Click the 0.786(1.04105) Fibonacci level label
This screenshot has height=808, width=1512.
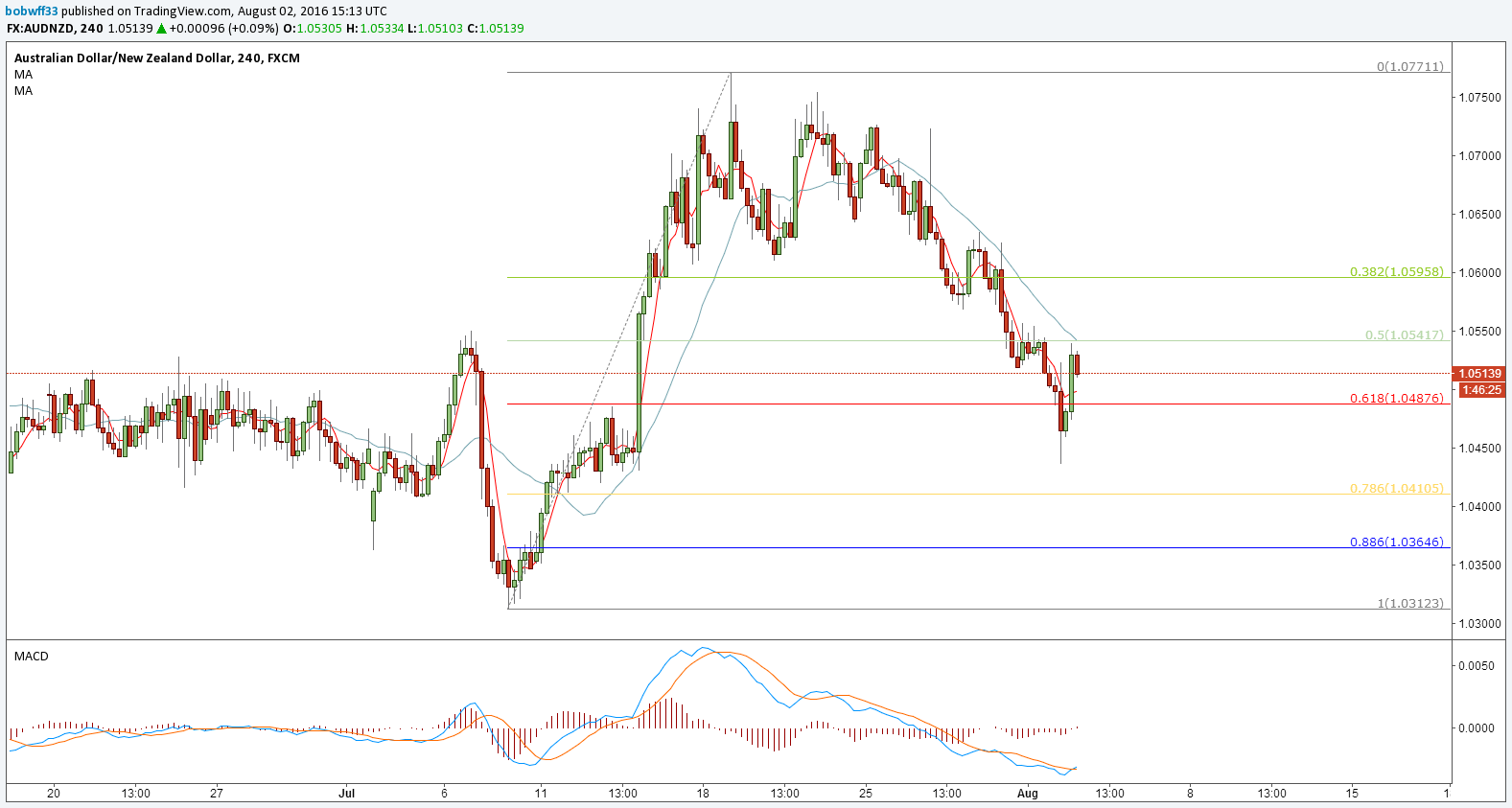pos(1396,489)
